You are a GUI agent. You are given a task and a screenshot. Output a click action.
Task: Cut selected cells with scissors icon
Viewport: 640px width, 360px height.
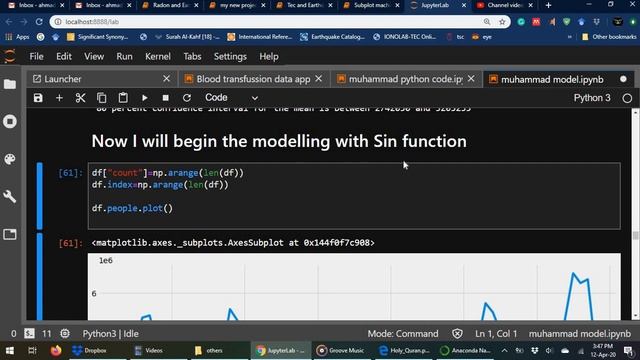pos(80,98)
